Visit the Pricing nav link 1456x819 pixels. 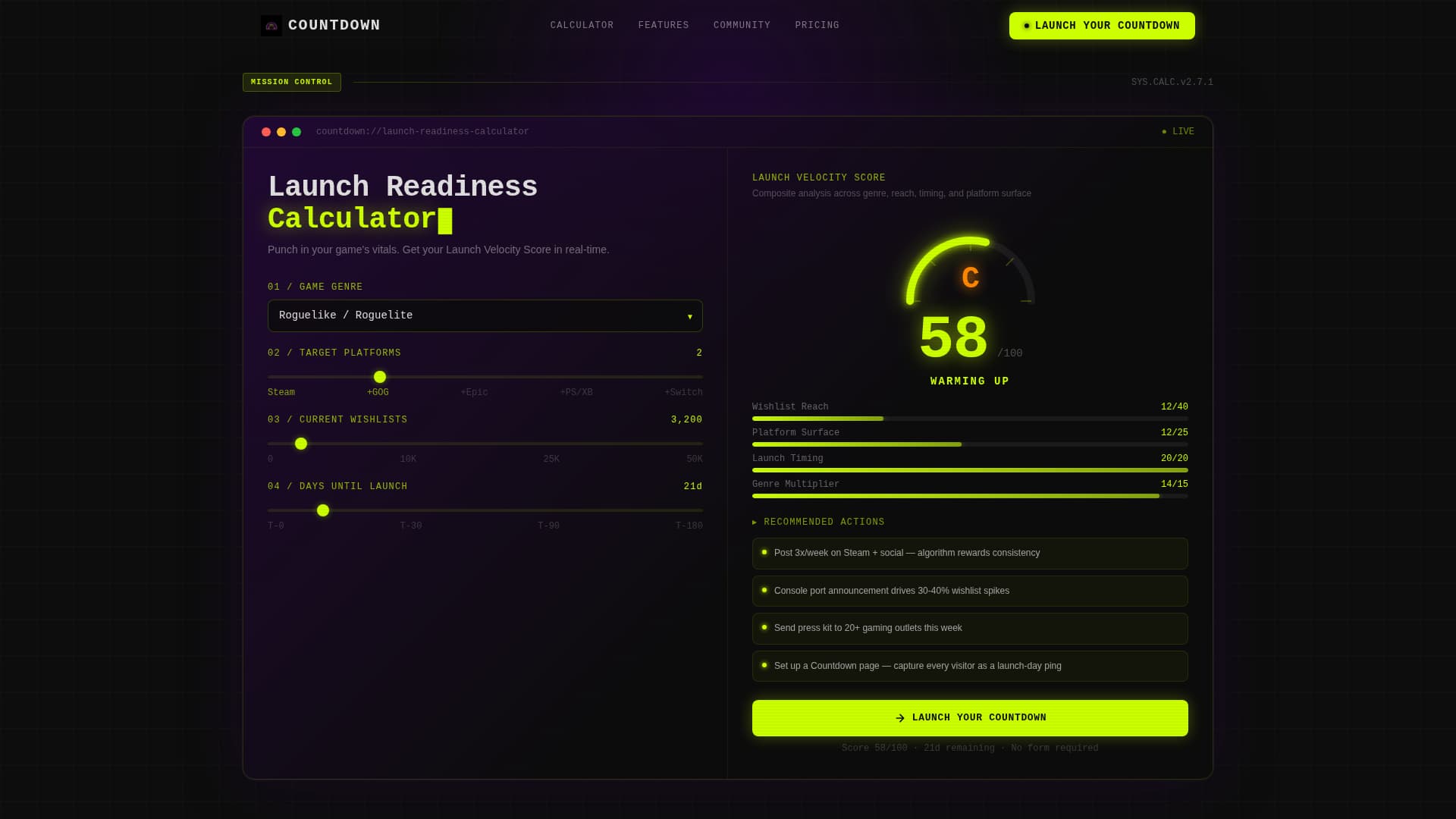[817, 25]
